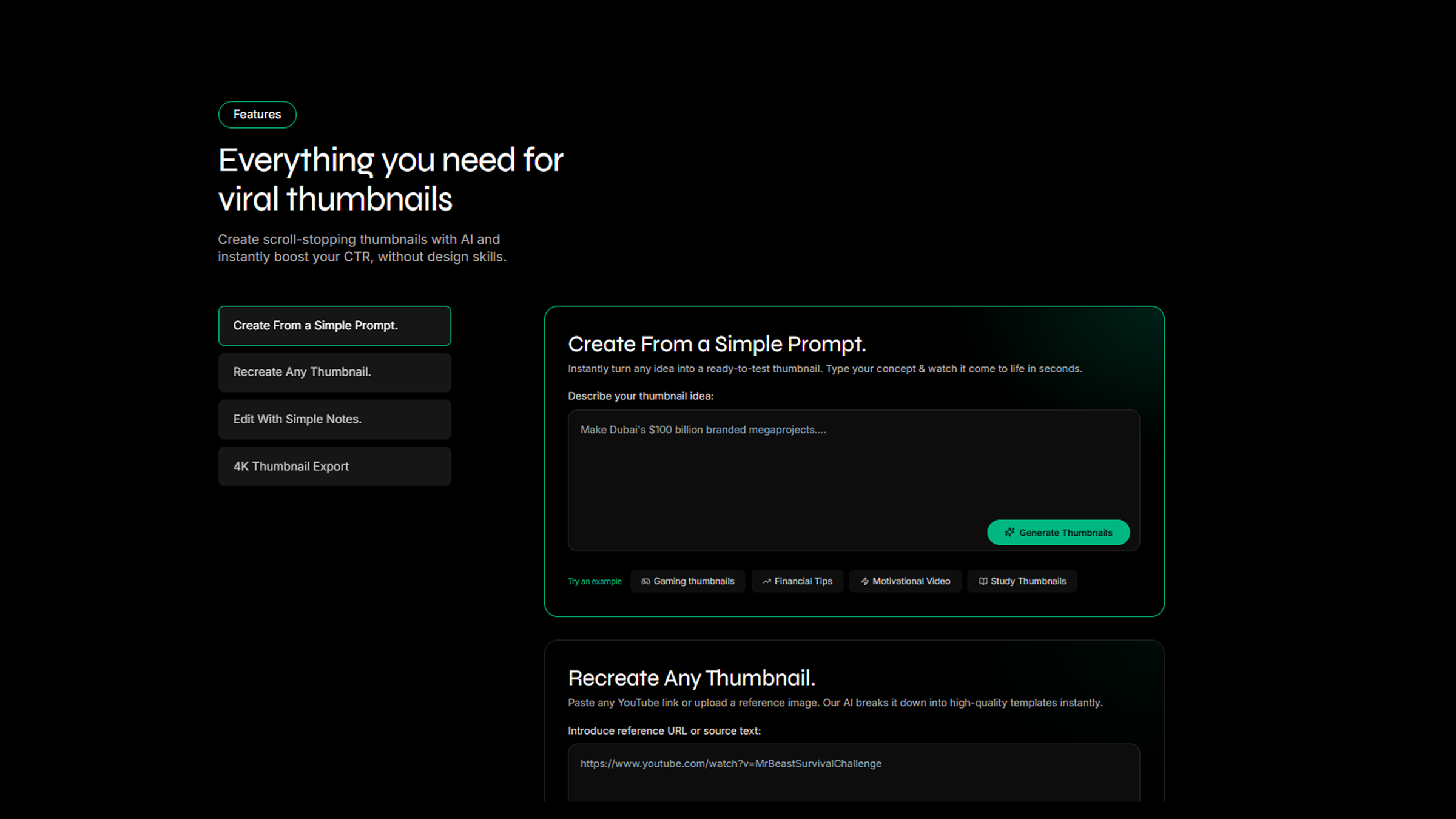Try the Gaming thumbnails example
The height and width of the screenshot is (819, 1456).
(687, 581)
